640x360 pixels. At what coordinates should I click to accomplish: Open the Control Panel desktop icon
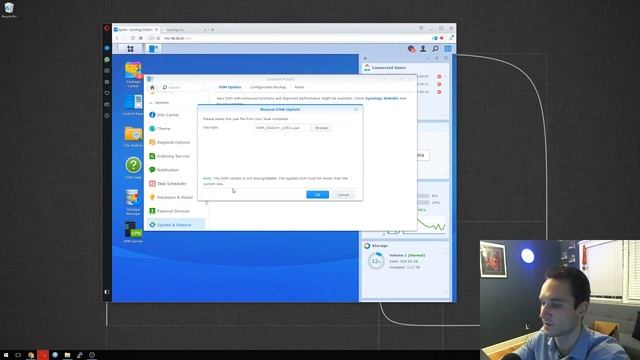pos(133,105)
